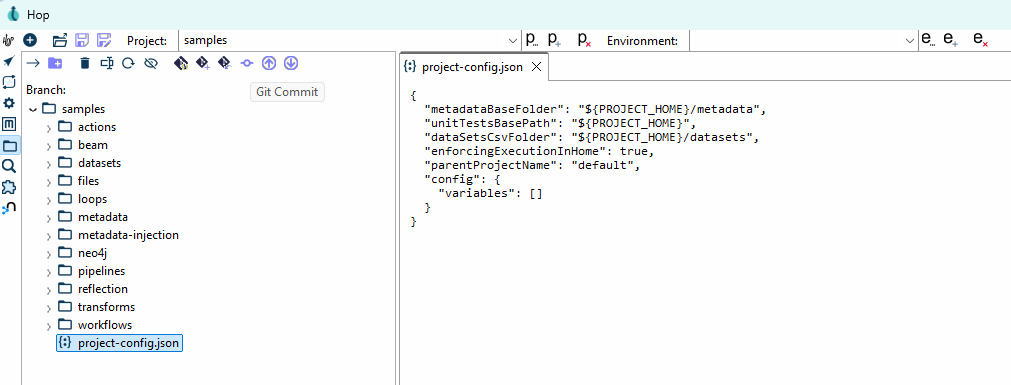
Task: Click the Open file icon in main toolbar
Action: (x=60, y=40)
